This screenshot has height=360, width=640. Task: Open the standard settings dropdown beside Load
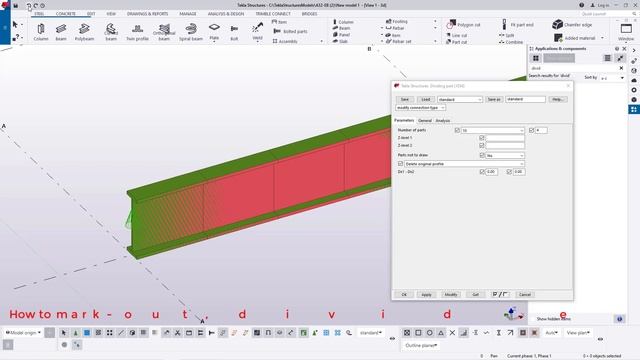coord(460,100)
